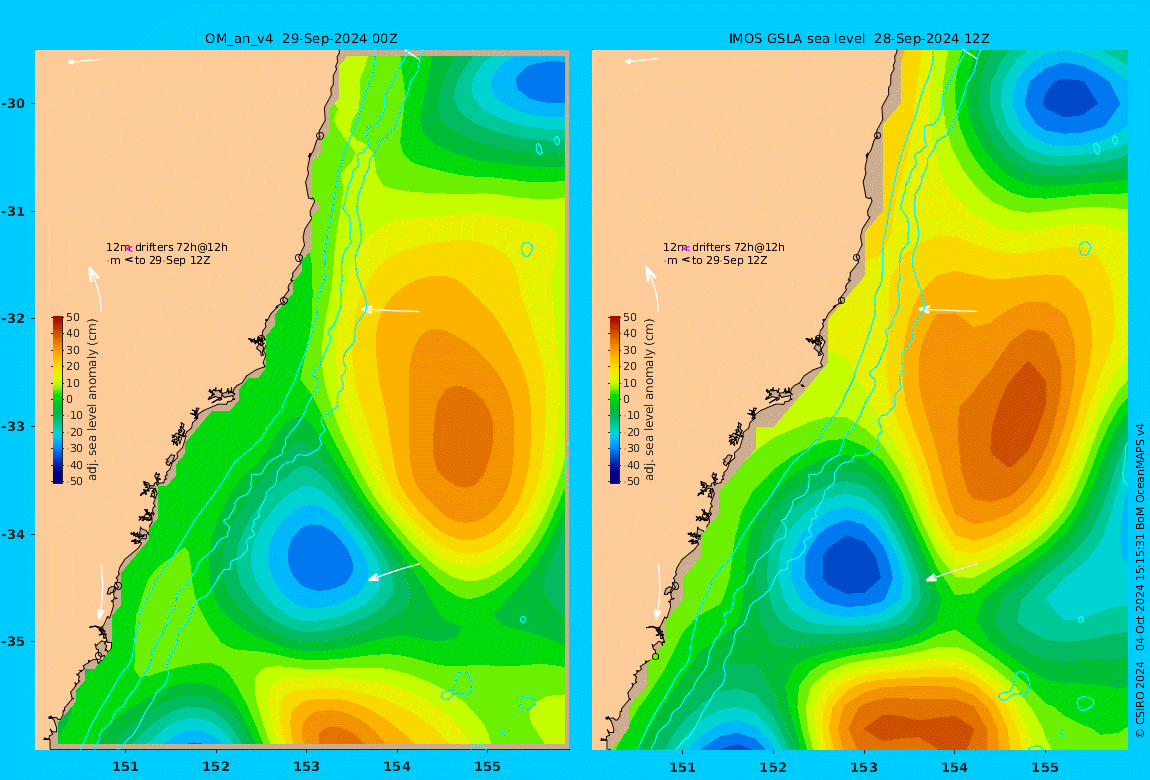The height and width of the screenshot is (780, 1150).
Task: Click the top '50' tick on the left color bar
Action: pos(73,317)
